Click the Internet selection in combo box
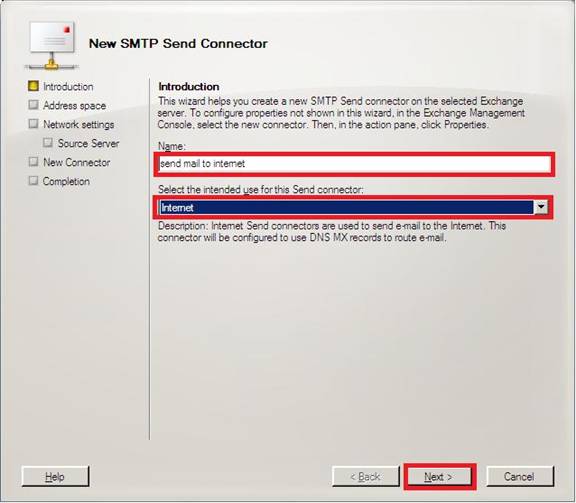Image resolution: width=576 pixels, height=503 pixels. point(346,207)
